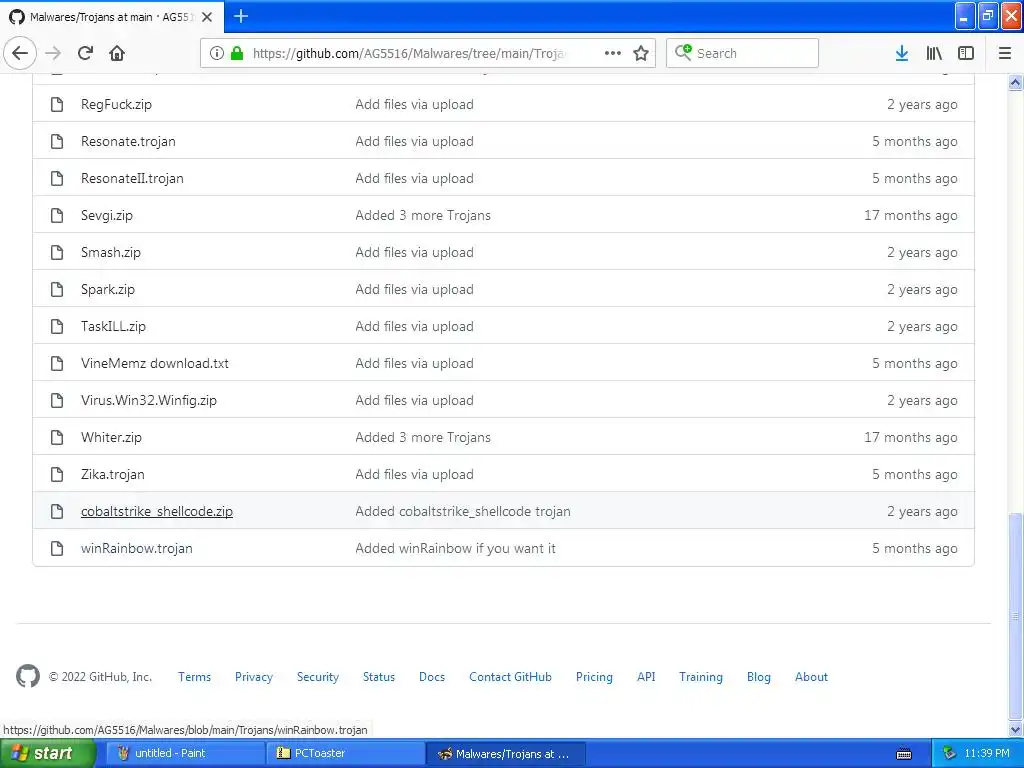
Task: Open the Privacy footer link
Action: [254, 677]
